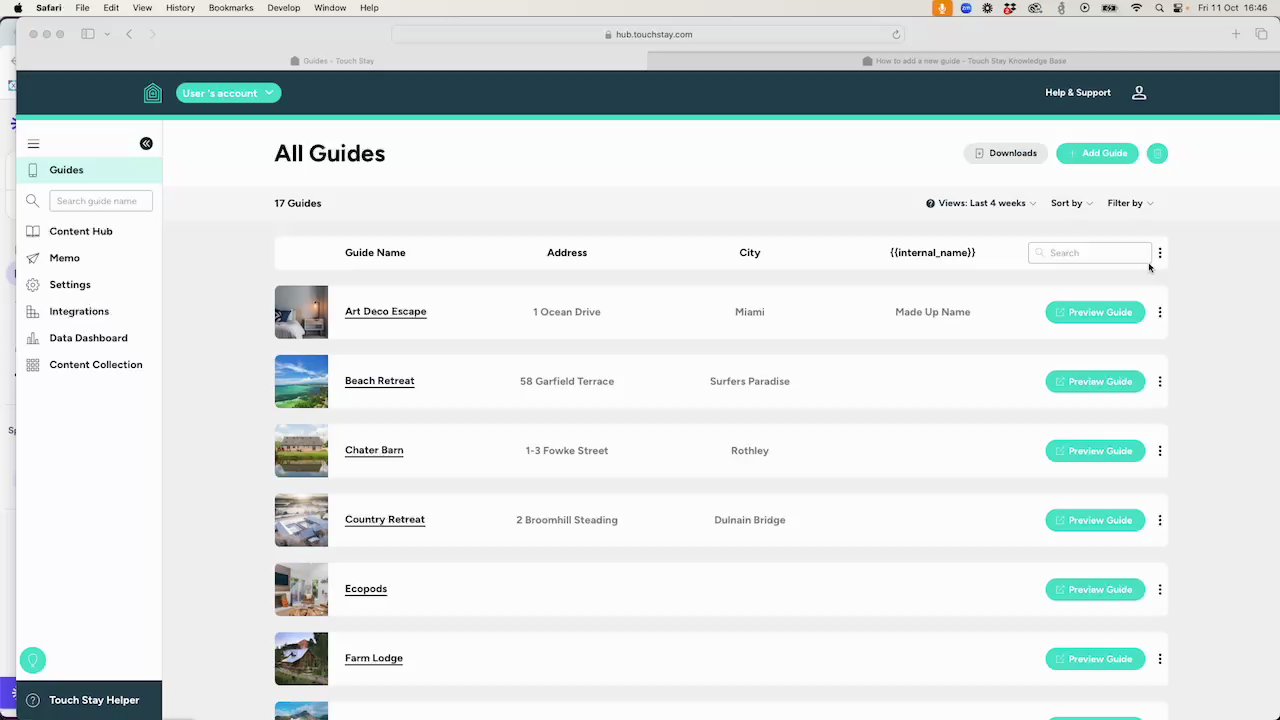Click the Content Hub book icon
This screenshot has height=720, width=1280.
point(33,231)
